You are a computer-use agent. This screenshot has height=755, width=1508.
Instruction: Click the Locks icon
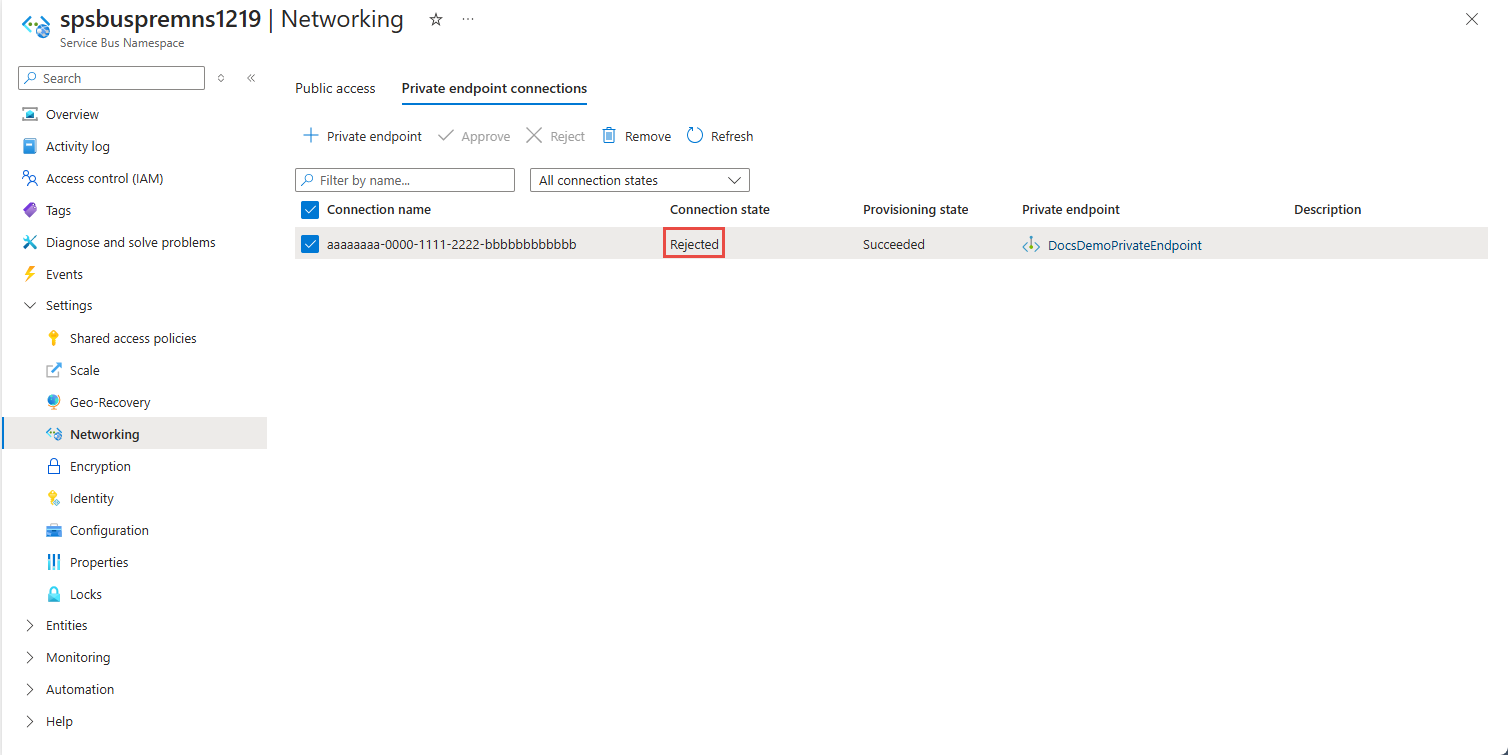pos(54,594)
